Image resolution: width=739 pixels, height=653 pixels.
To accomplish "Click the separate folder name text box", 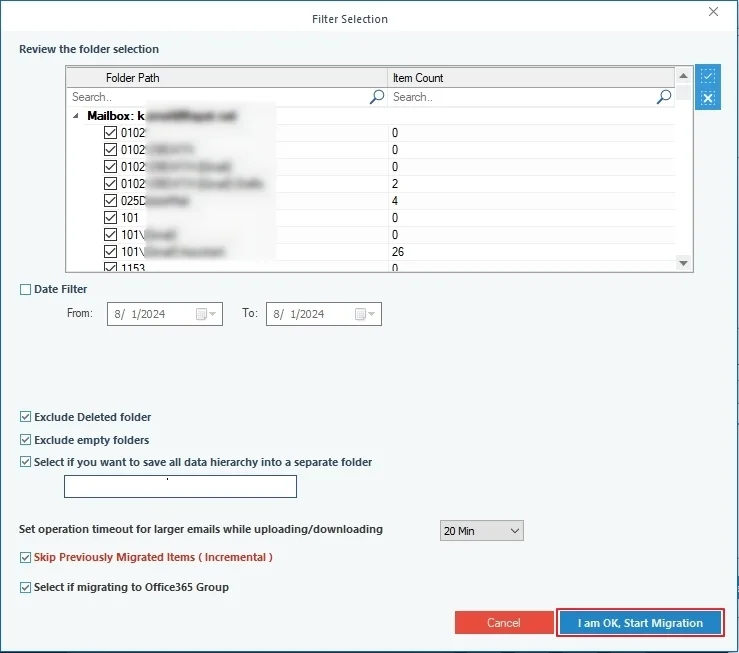I will click(181, 486).
